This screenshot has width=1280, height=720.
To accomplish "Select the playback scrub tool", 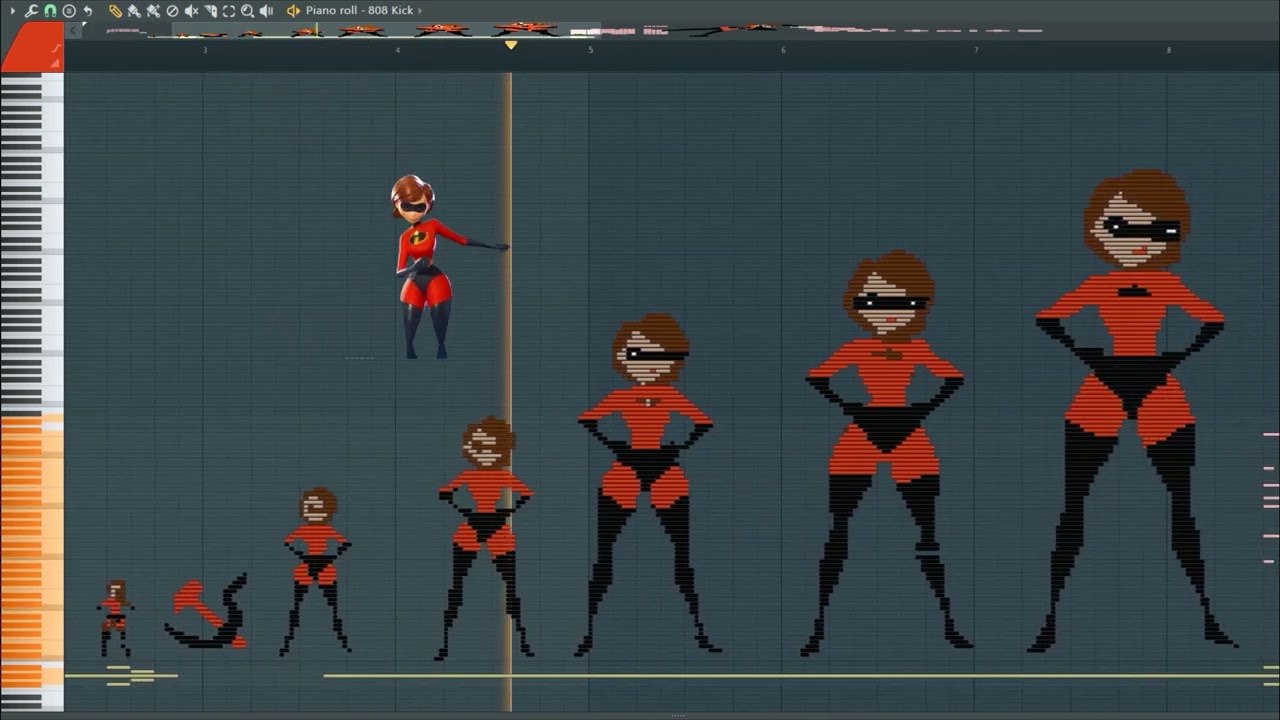I will pos(267,10).
